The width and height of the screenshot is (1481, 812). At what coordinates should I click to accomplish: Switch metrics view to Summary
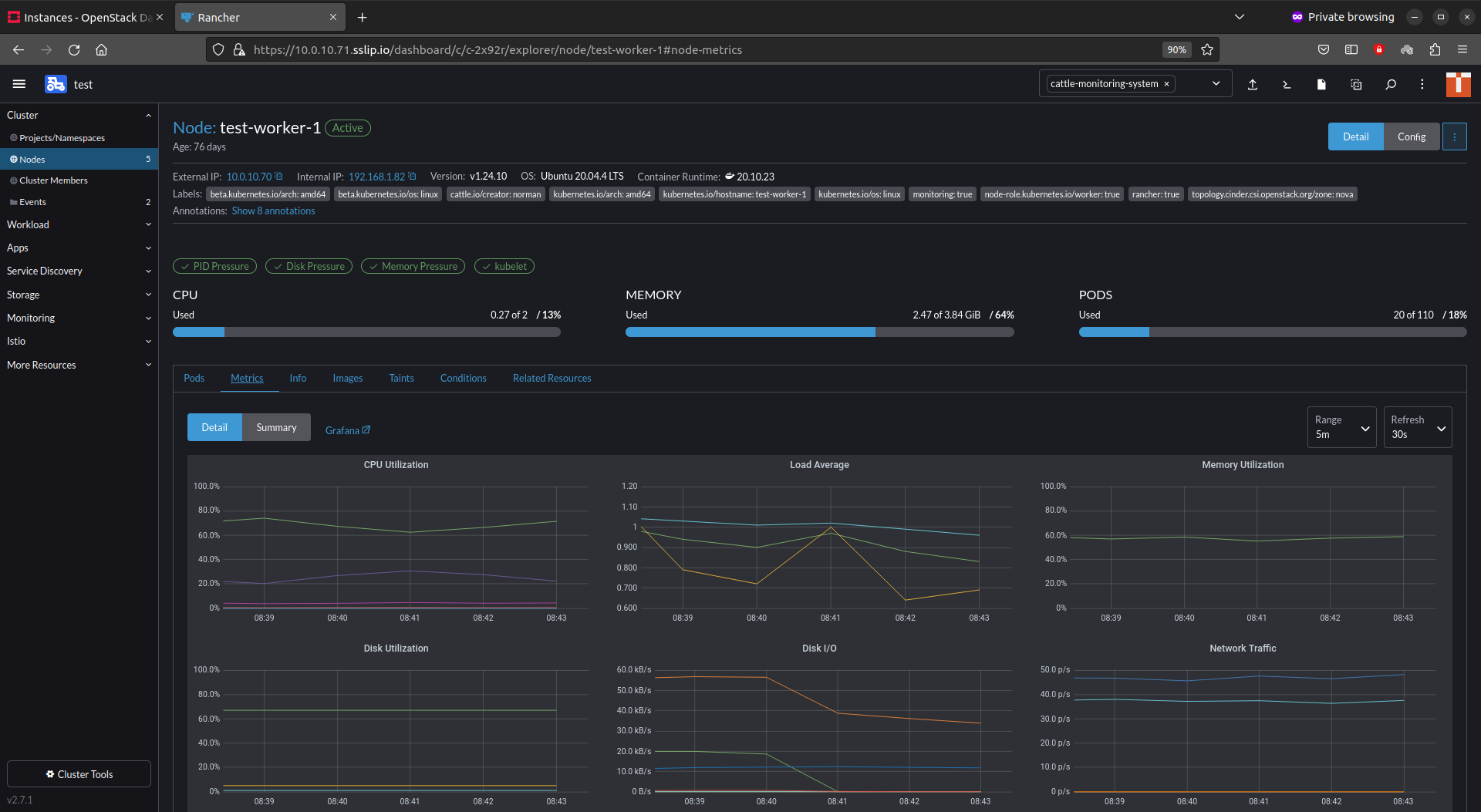[275, 426]
